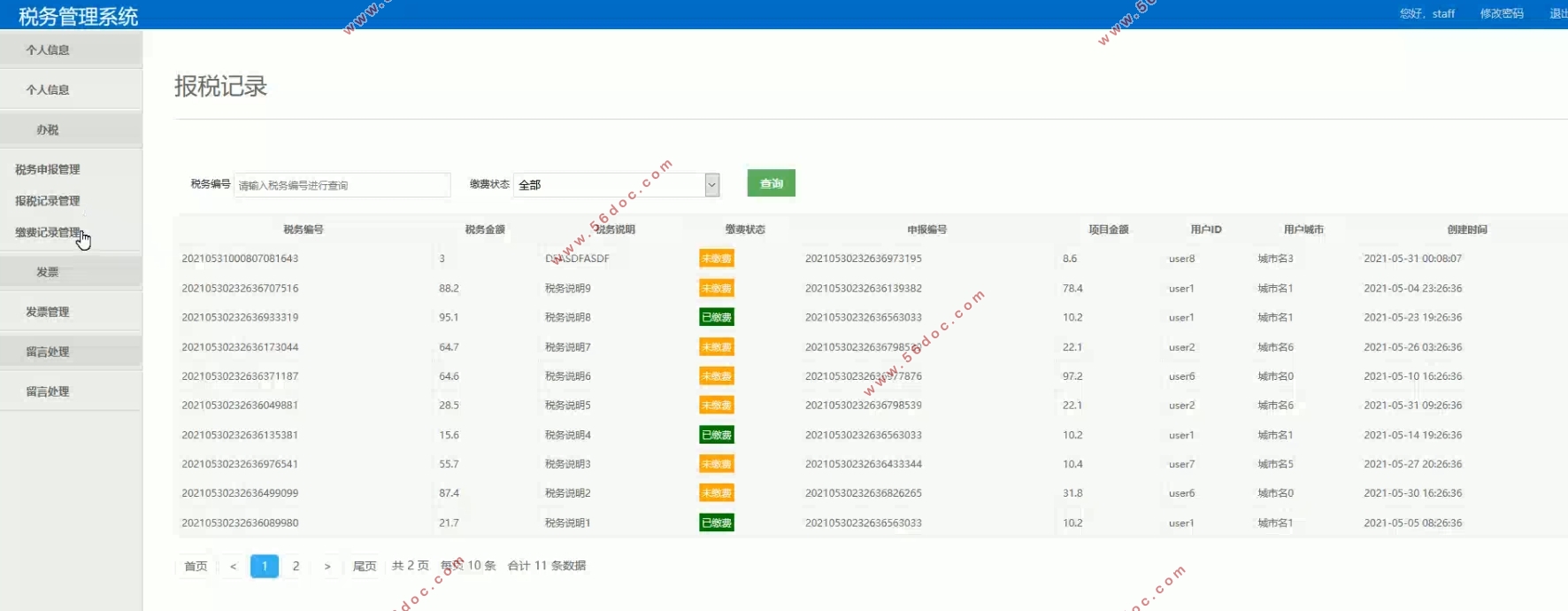Click 未缴费 badge in 税务说明9 row
1568x611 pixels.
click(717, 289)
